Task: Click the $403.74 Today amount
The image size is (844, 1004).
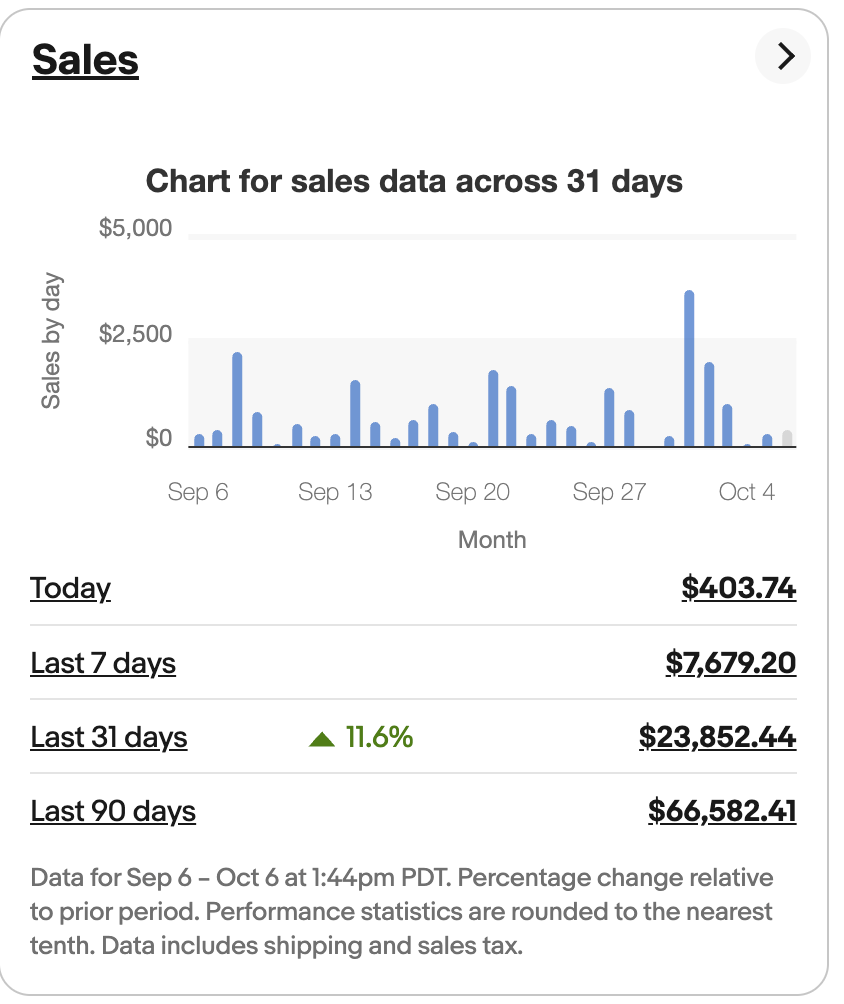Action: [x=739, y=588]
